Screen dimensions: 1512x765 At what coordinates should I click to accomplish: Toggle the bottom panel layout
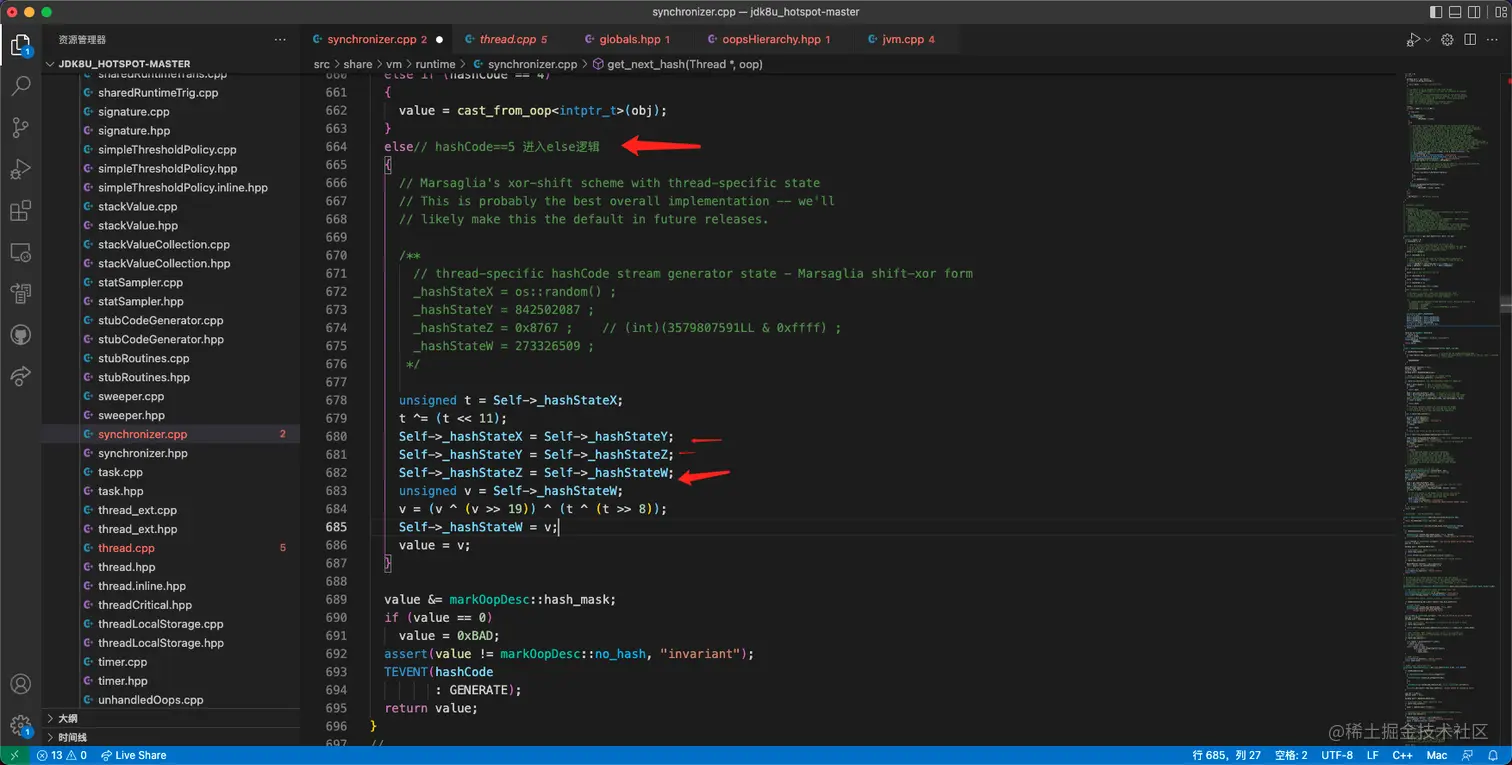1456,12
